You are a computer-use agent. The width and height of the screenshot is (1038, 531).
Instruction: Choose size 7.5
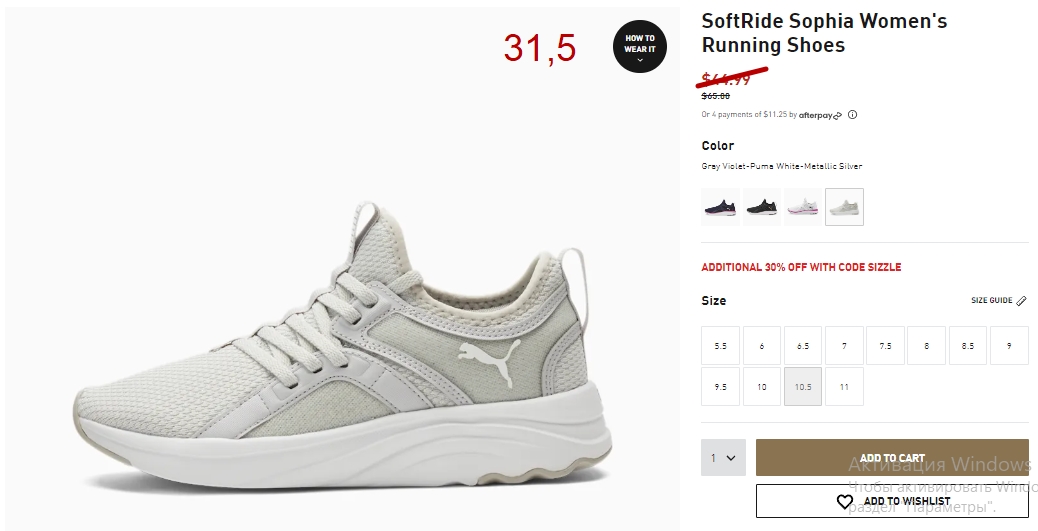tap(885, 346)
